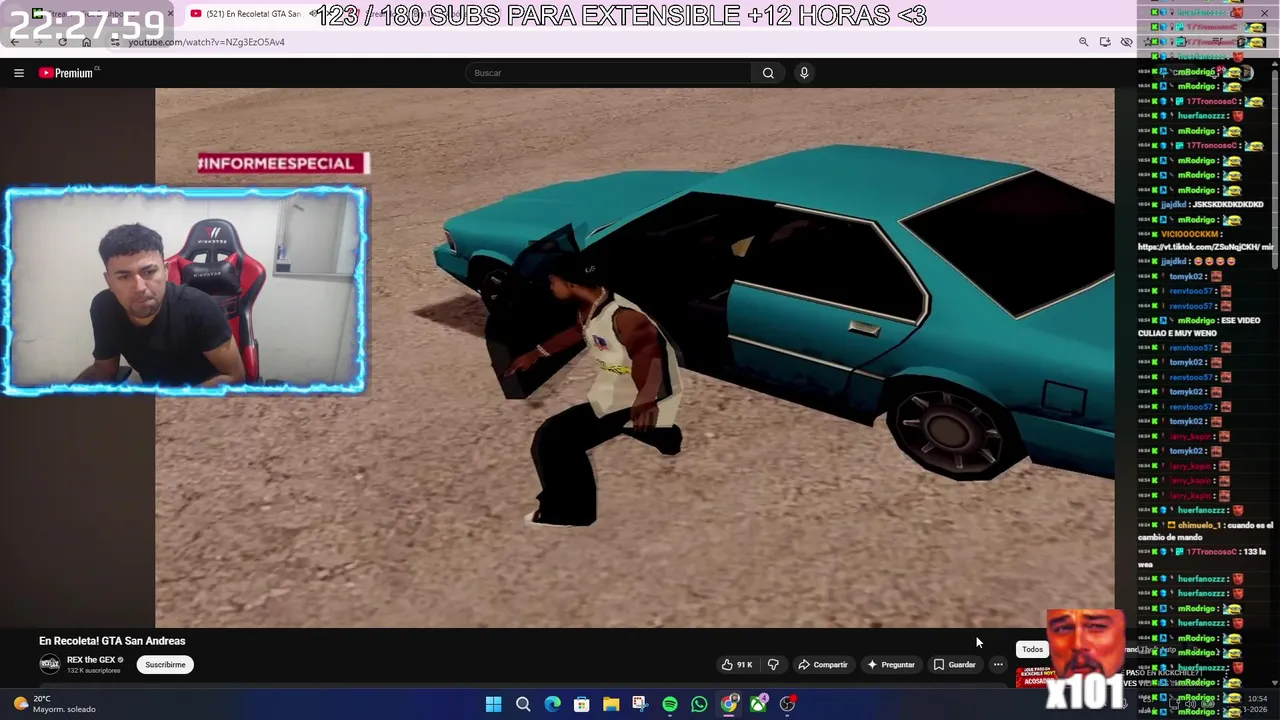Click the Preguntar button
The image size is (1280, 720).
[x=891, y=665]
